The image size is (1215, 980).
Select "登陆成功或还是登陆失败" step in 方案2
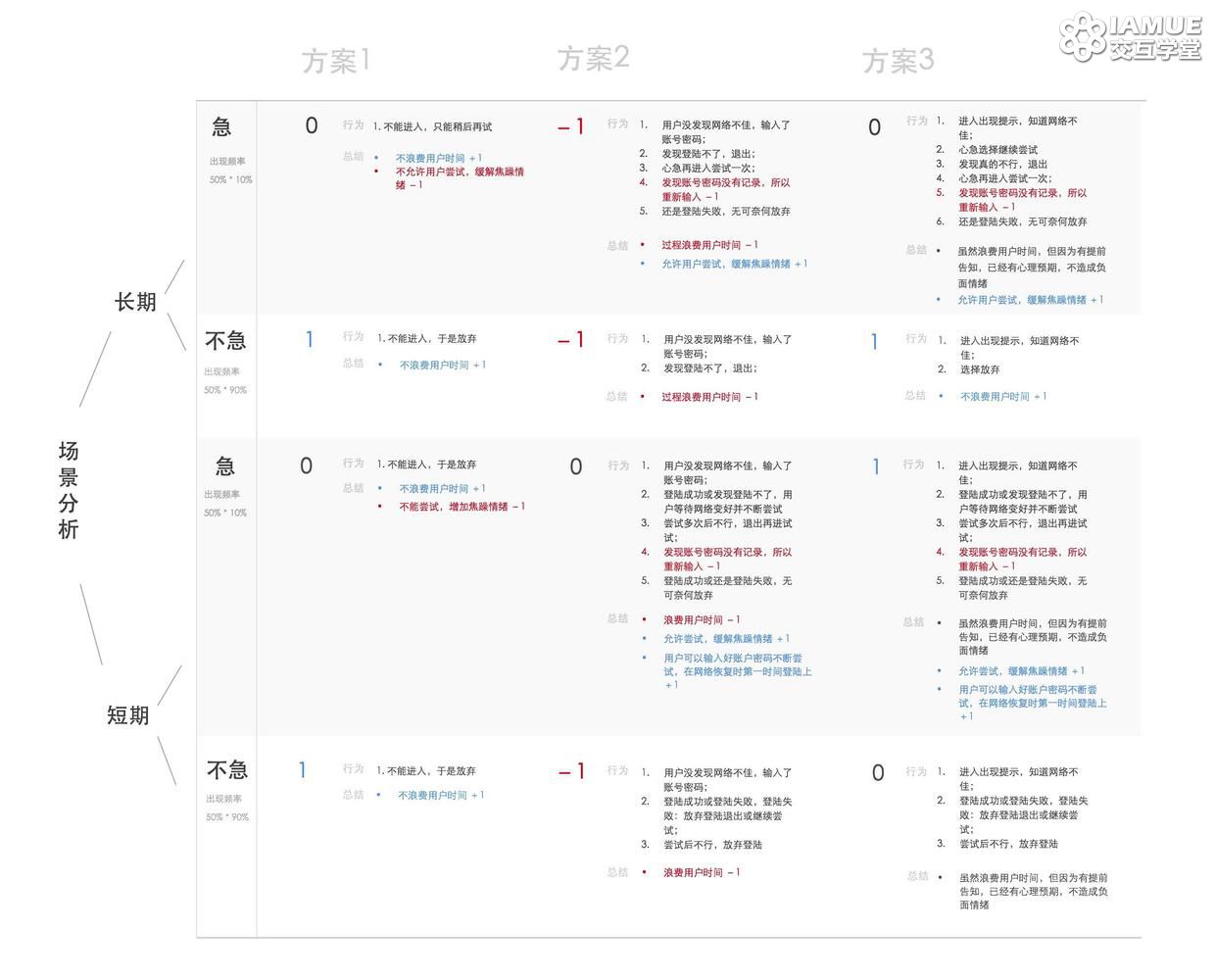tap(728, 588)
